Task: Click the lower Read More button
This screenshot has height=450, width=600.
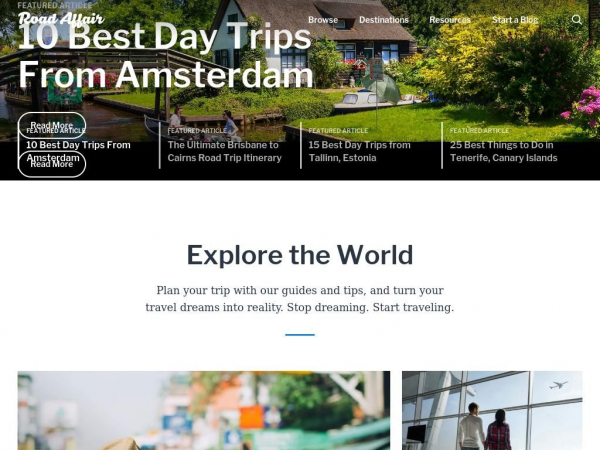Action: pos(52,164)
